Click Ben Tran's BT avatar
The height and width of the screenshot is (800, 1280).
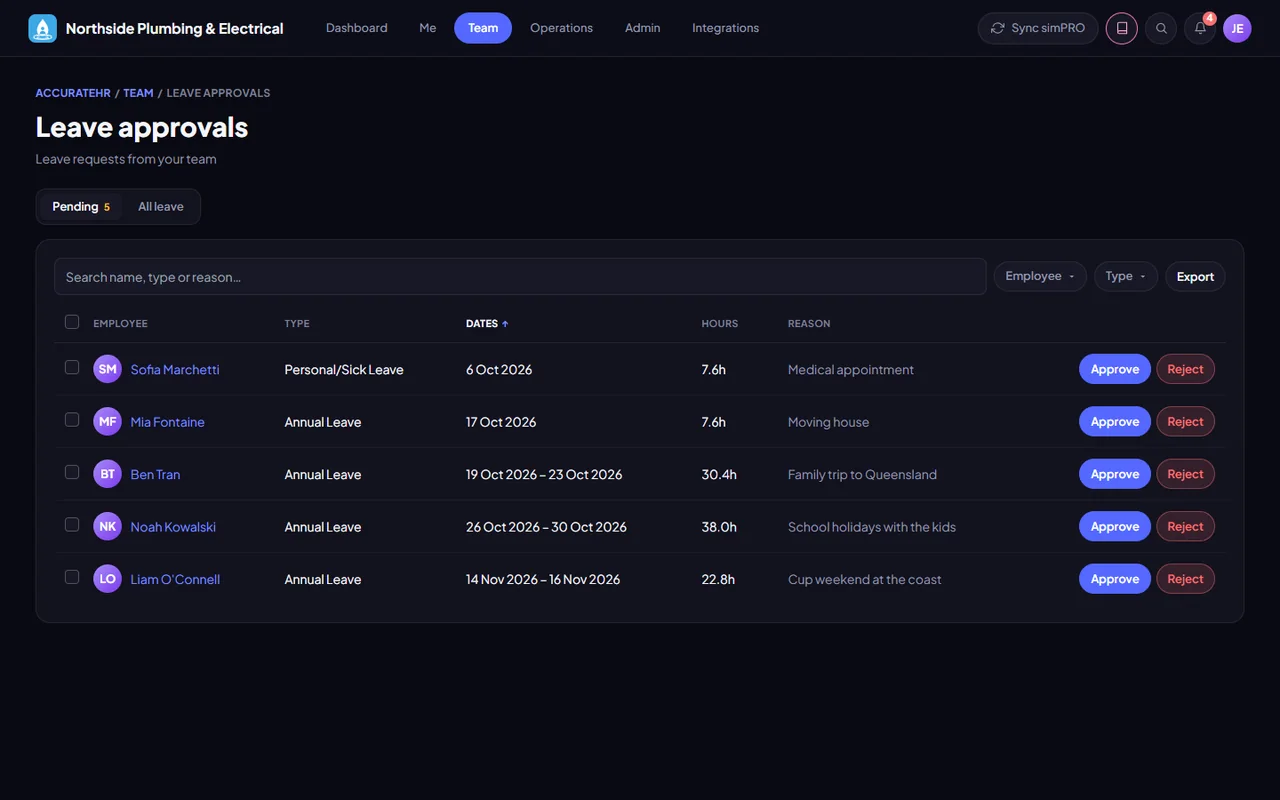tap(107, 474)
